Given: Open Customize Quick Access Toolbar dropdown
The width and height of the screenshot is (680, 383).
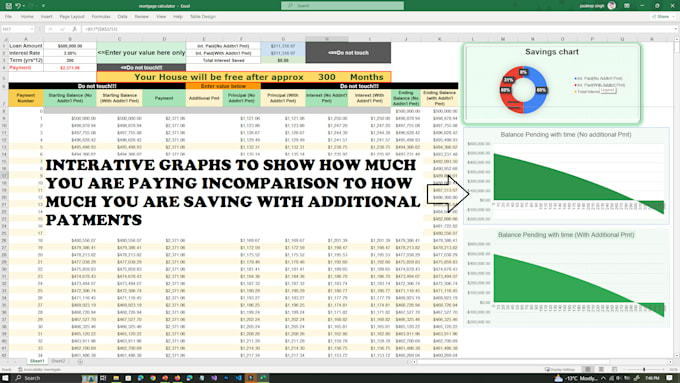Looking at the screenshot, I should pyautogui.click(x=43, y=6).
